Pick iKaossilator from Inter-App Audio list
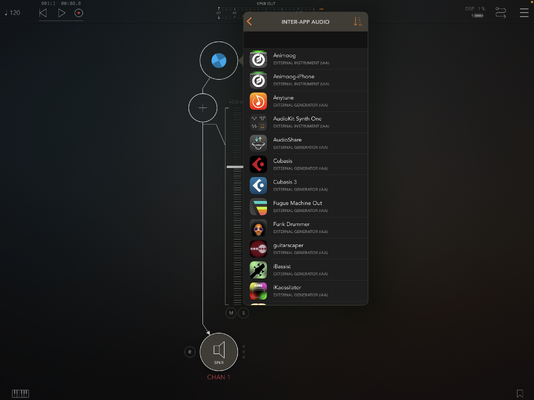The image size is (534, 400). point(305,291)
